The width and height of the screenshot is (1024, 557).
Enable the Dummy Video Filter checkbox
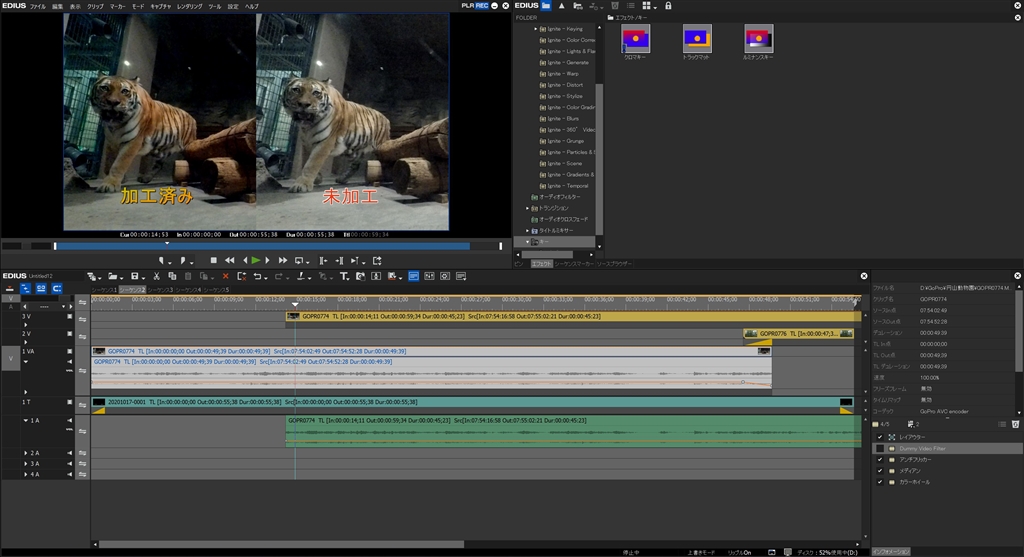pos(880,449)
